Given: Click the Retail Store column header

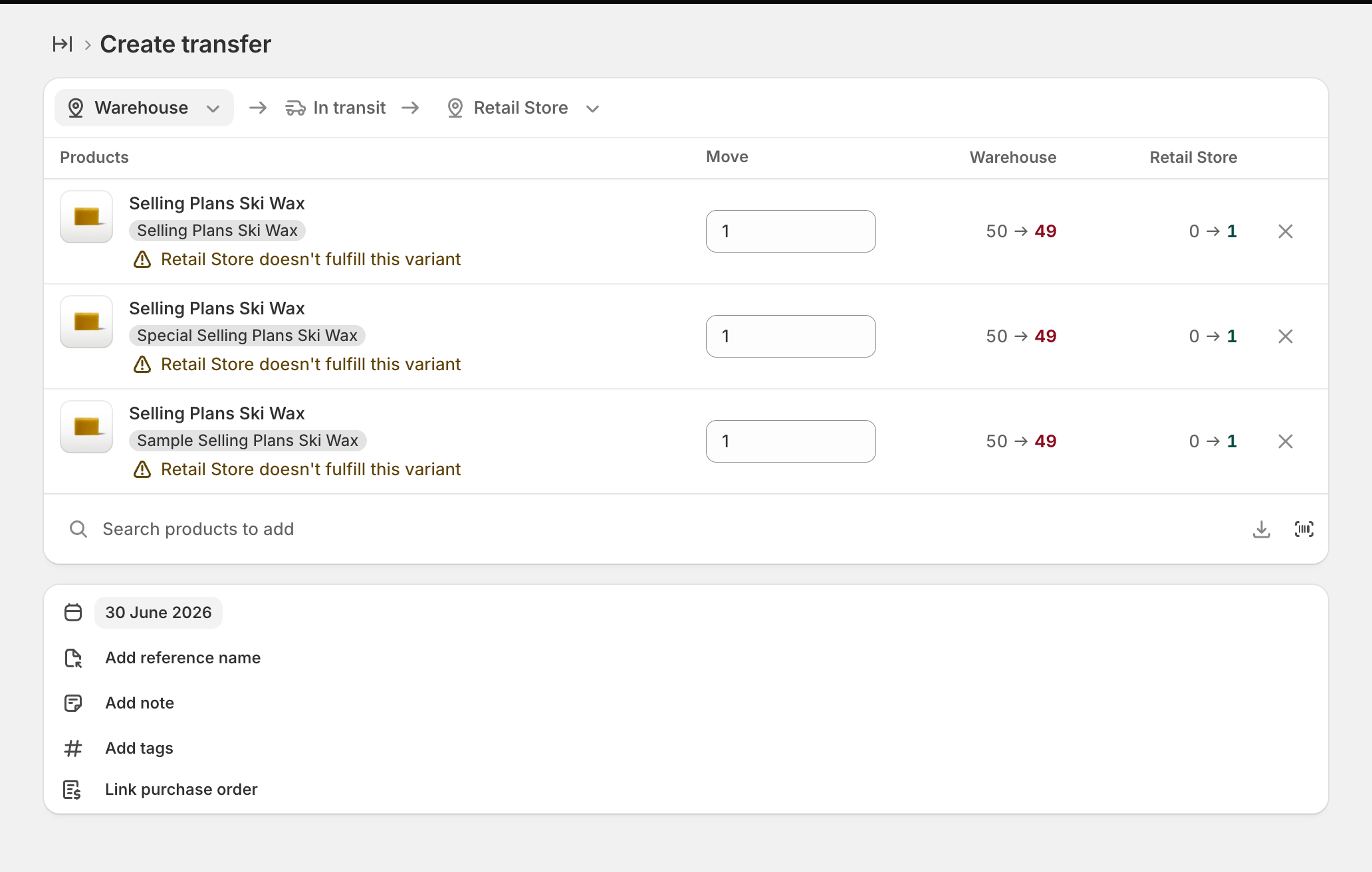Looking at the screenshot, I should point(1193,158).
